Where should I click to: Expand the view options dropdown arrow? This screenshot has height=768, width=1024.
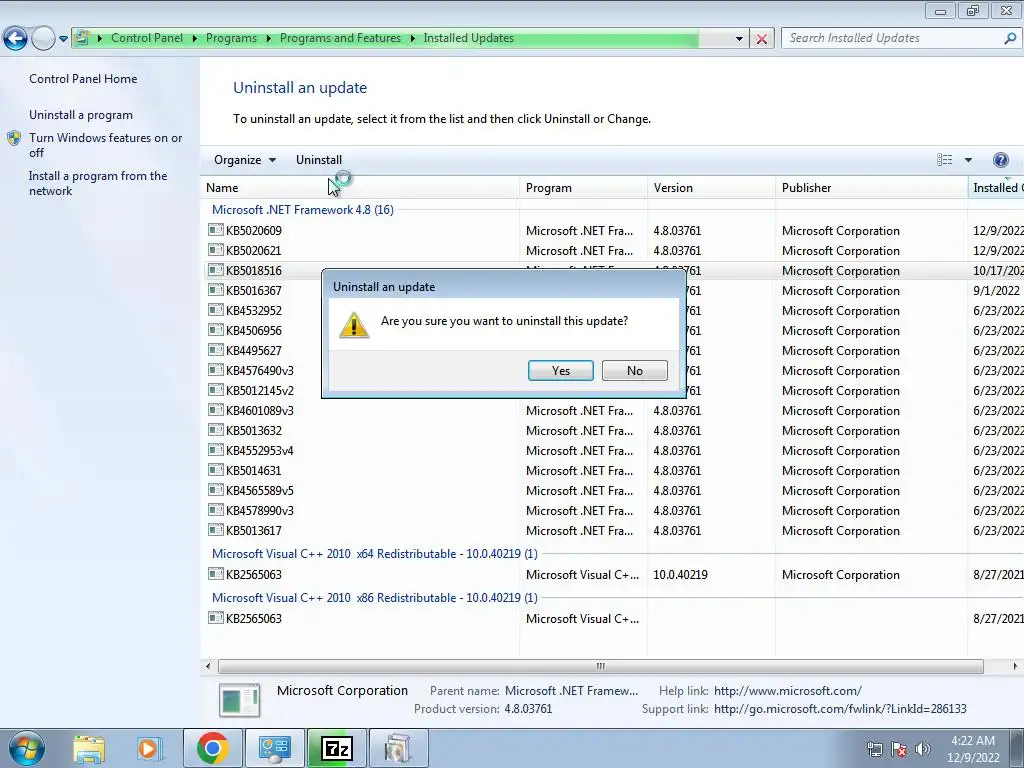(968, 160)
